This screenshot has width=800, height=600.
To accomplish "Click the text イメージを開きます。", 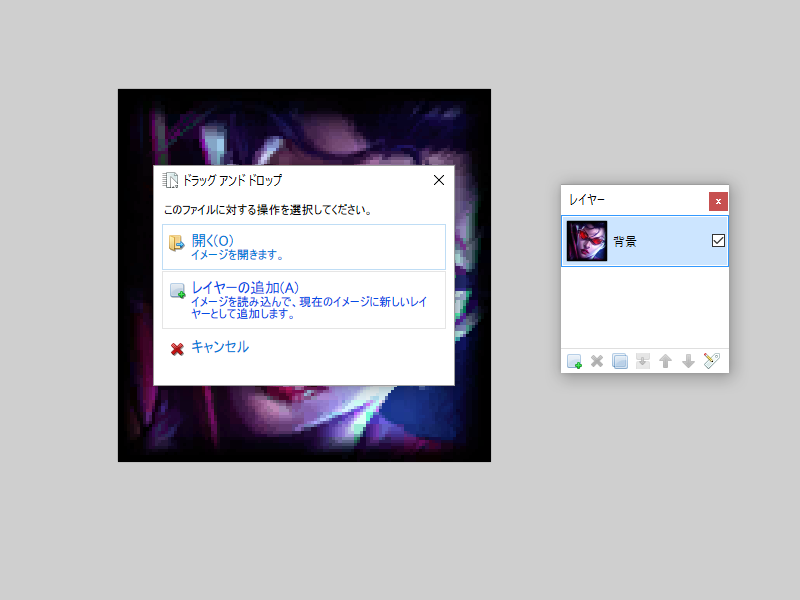I will click(237, 255).
